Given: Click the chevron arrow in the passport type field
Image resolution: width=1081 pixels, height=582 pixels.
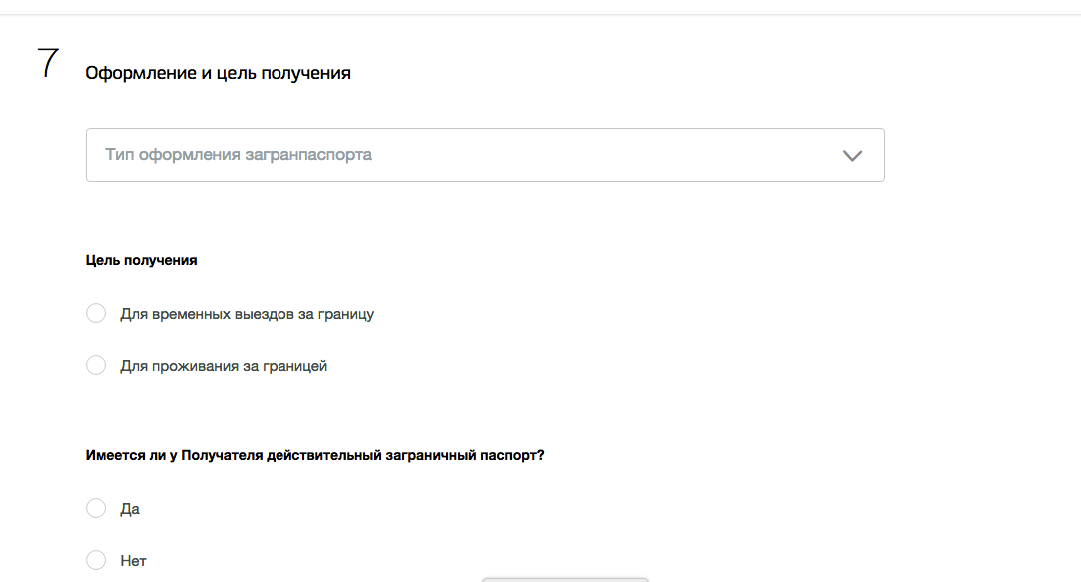Looking at the screenshot, I should tap(852, 156).
